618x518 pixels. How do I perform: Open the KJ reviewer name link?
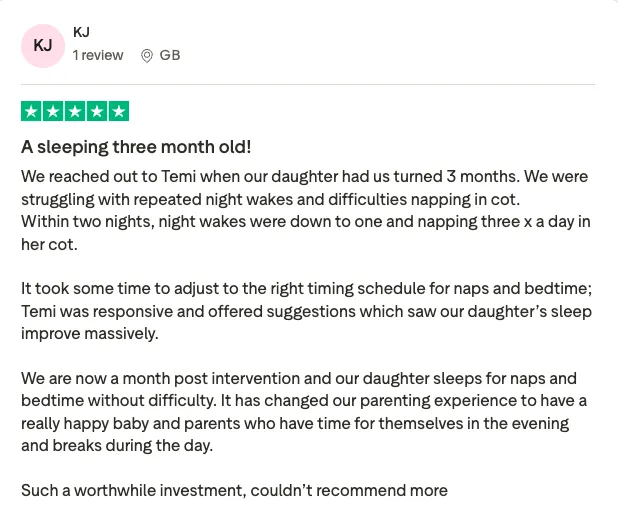pos(81,32)
